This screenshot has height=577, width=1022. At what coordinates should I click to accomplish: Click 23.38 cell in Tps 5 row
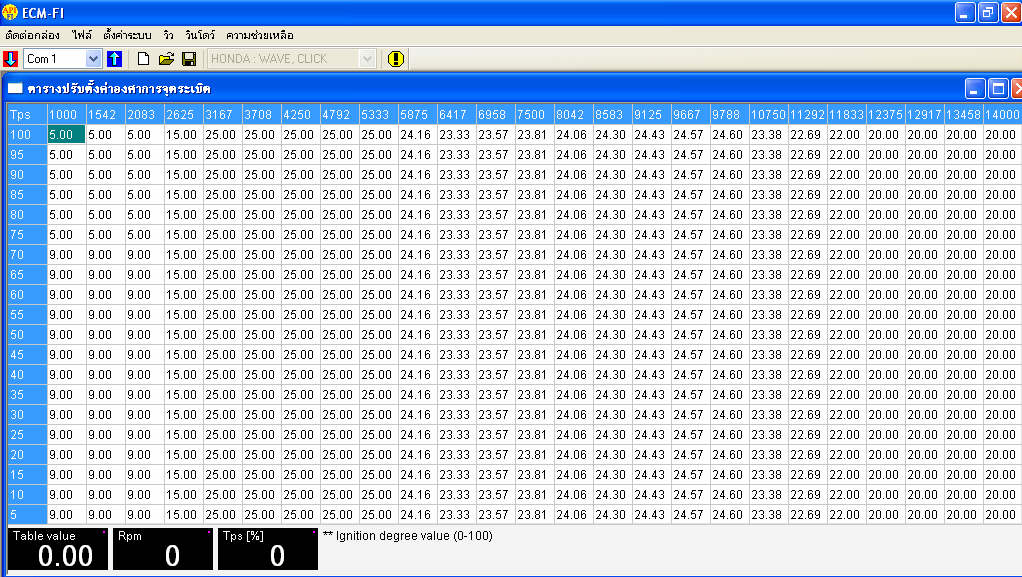[x=768, y=514]
